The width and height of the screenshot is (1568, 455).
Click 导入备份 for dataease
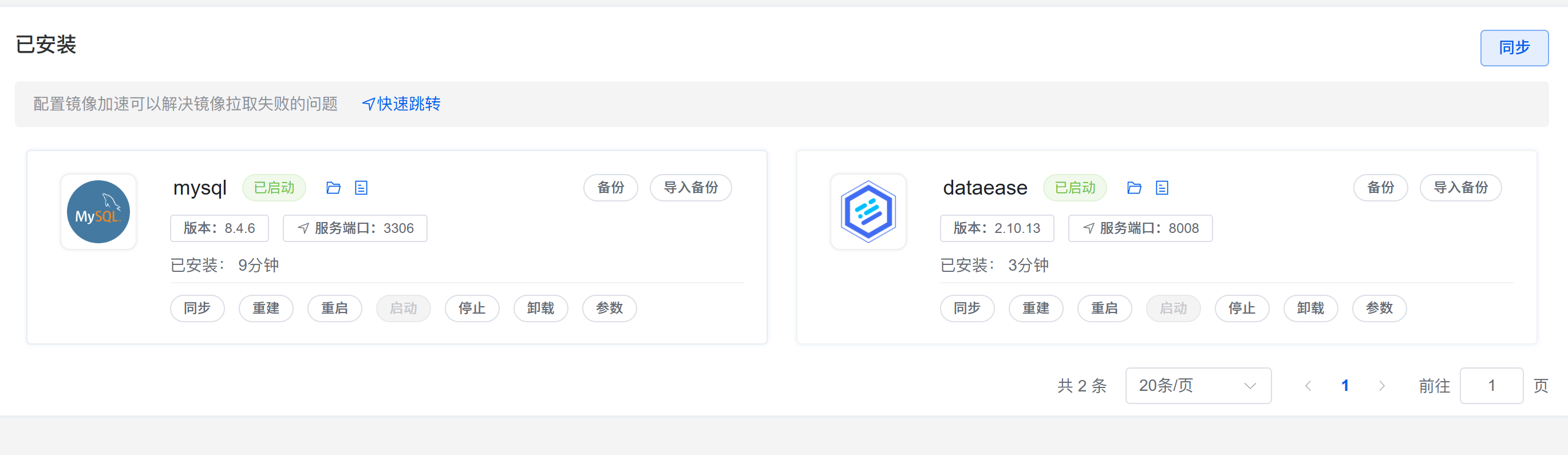pyautogui.click(x=1460, y=187)
